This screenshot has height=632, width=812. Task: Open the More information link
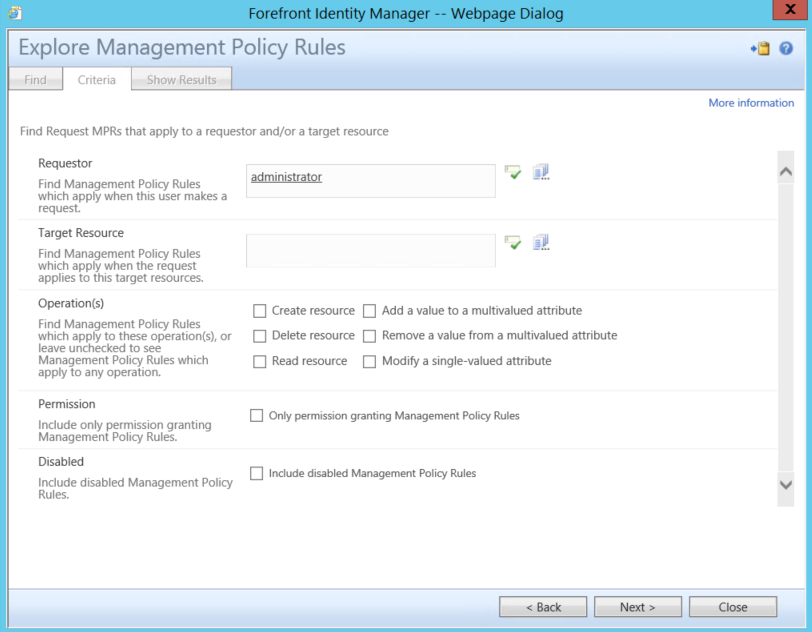tap(751, 103)
